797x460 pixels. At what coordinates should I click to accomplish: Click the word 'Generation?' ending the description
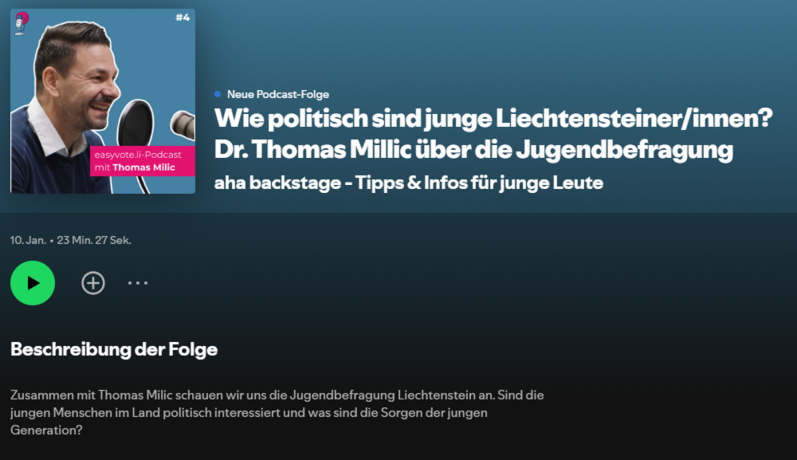coord(46,431)
